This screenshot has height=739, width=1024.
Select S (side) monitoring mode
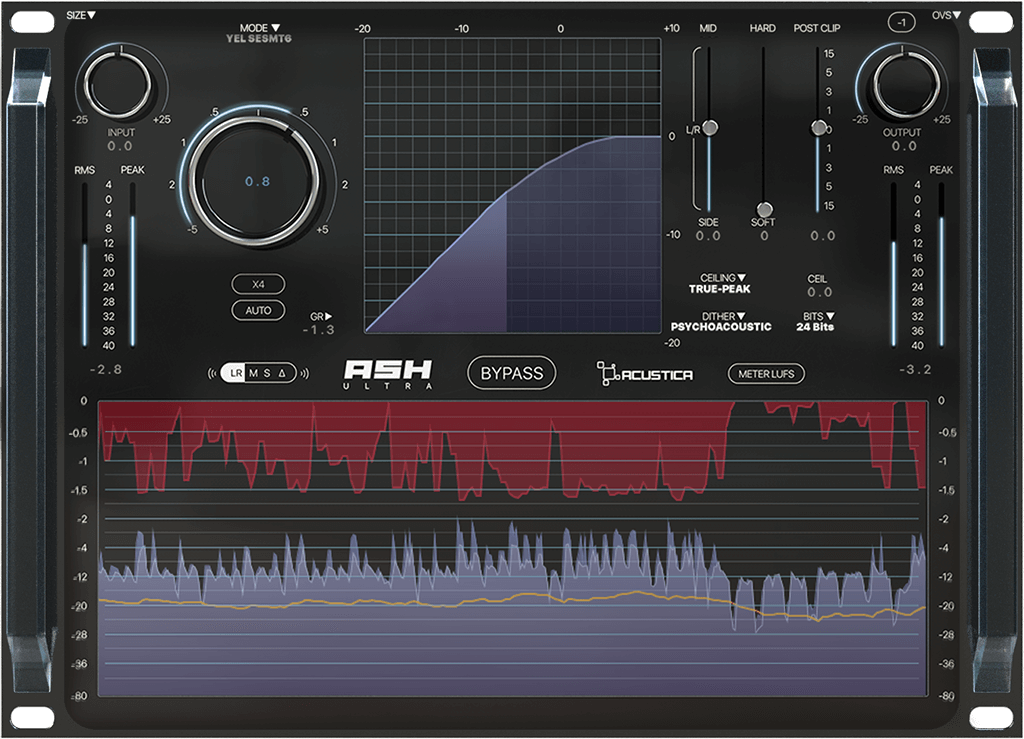point(267,373)
